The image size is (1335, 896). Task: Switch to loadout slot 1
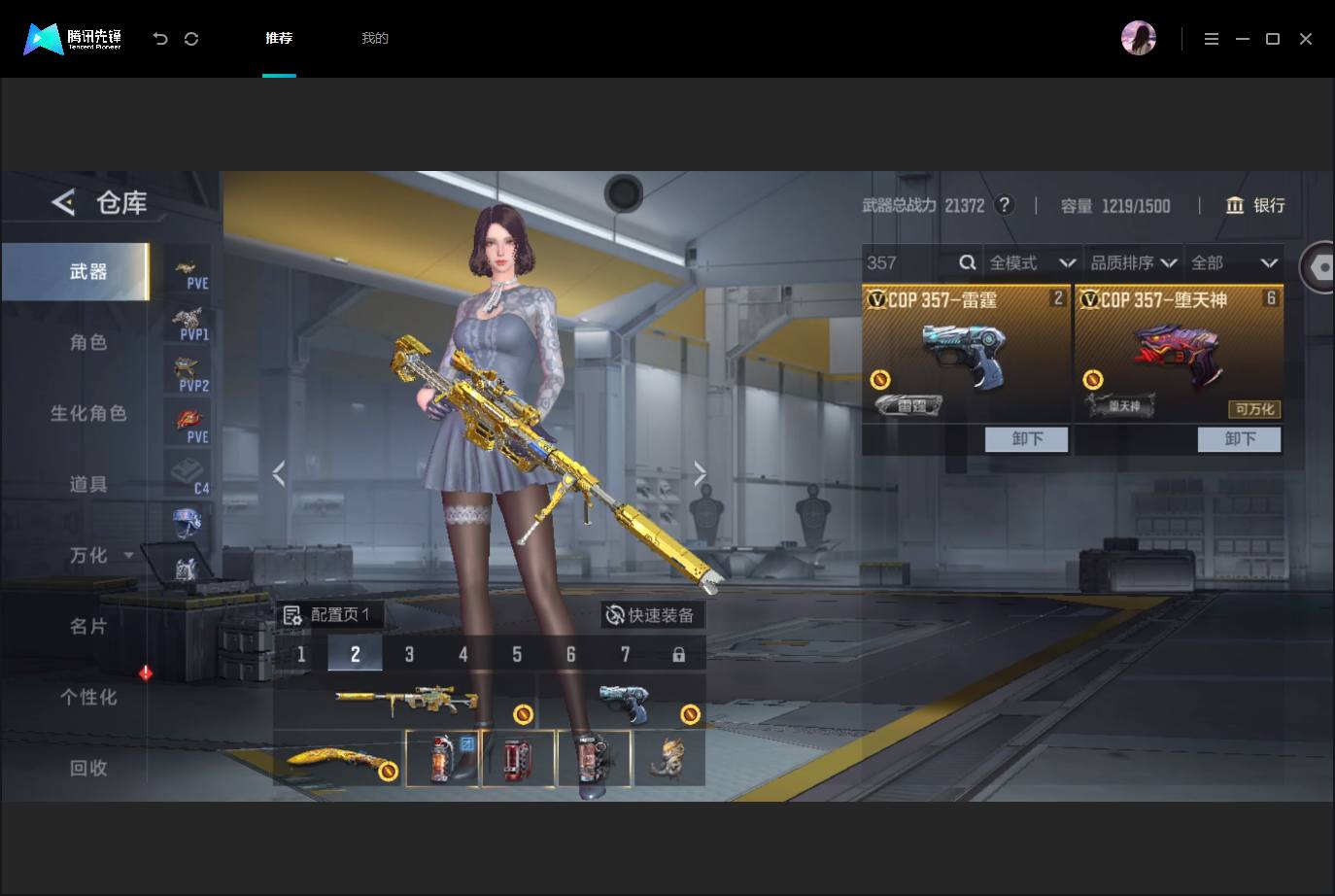pyautogui.click(x=301, y=654)
